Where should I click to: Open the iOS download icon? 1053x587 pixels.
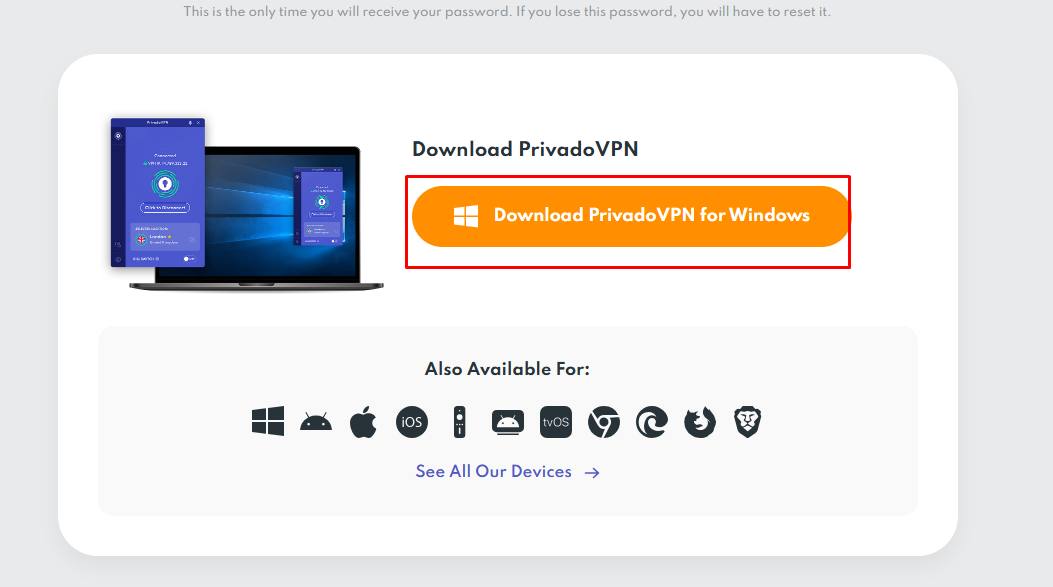pyautogui.click(x=411, y=421)
